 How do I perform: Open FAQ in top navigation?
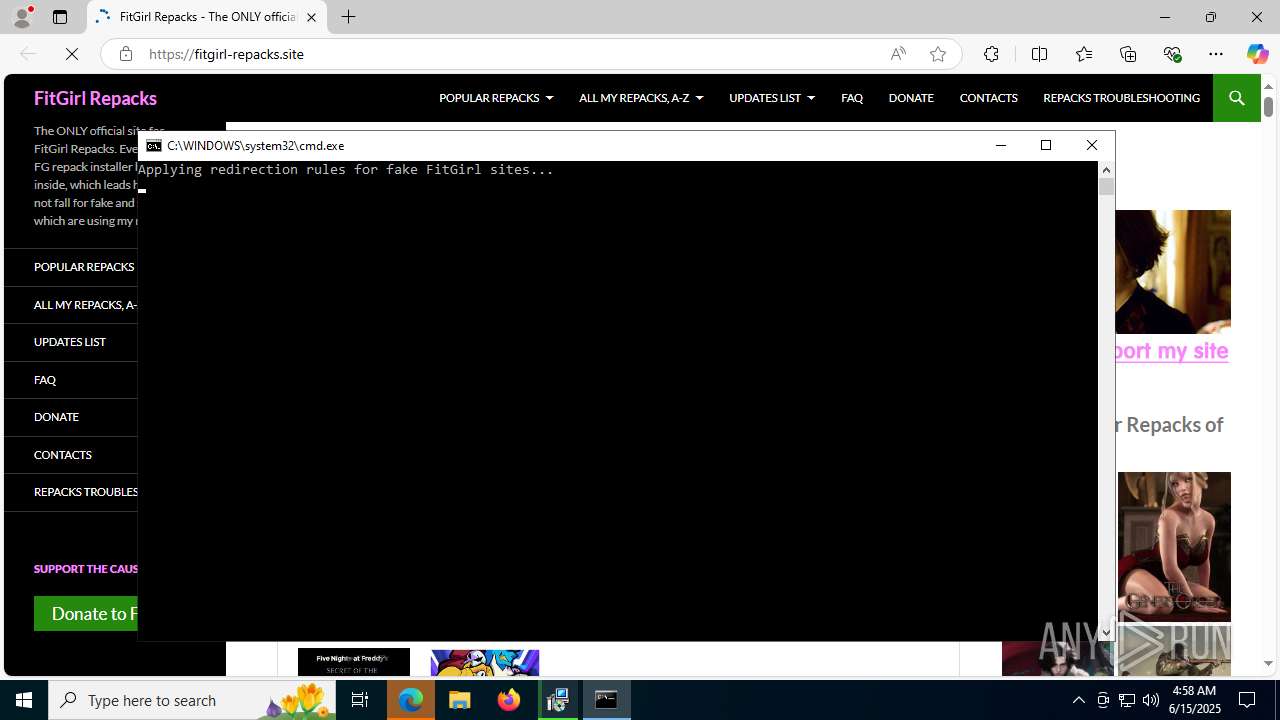[852, 98]
